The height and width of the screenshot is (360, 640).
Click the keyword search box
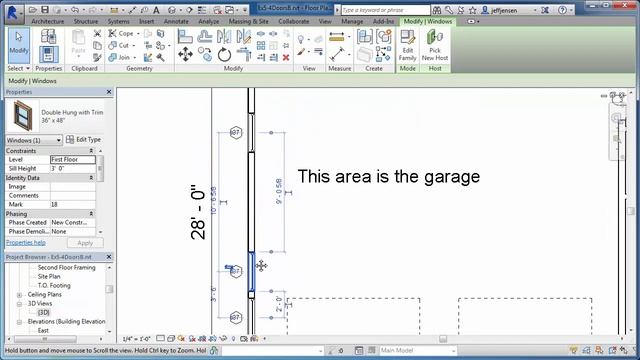385,10
